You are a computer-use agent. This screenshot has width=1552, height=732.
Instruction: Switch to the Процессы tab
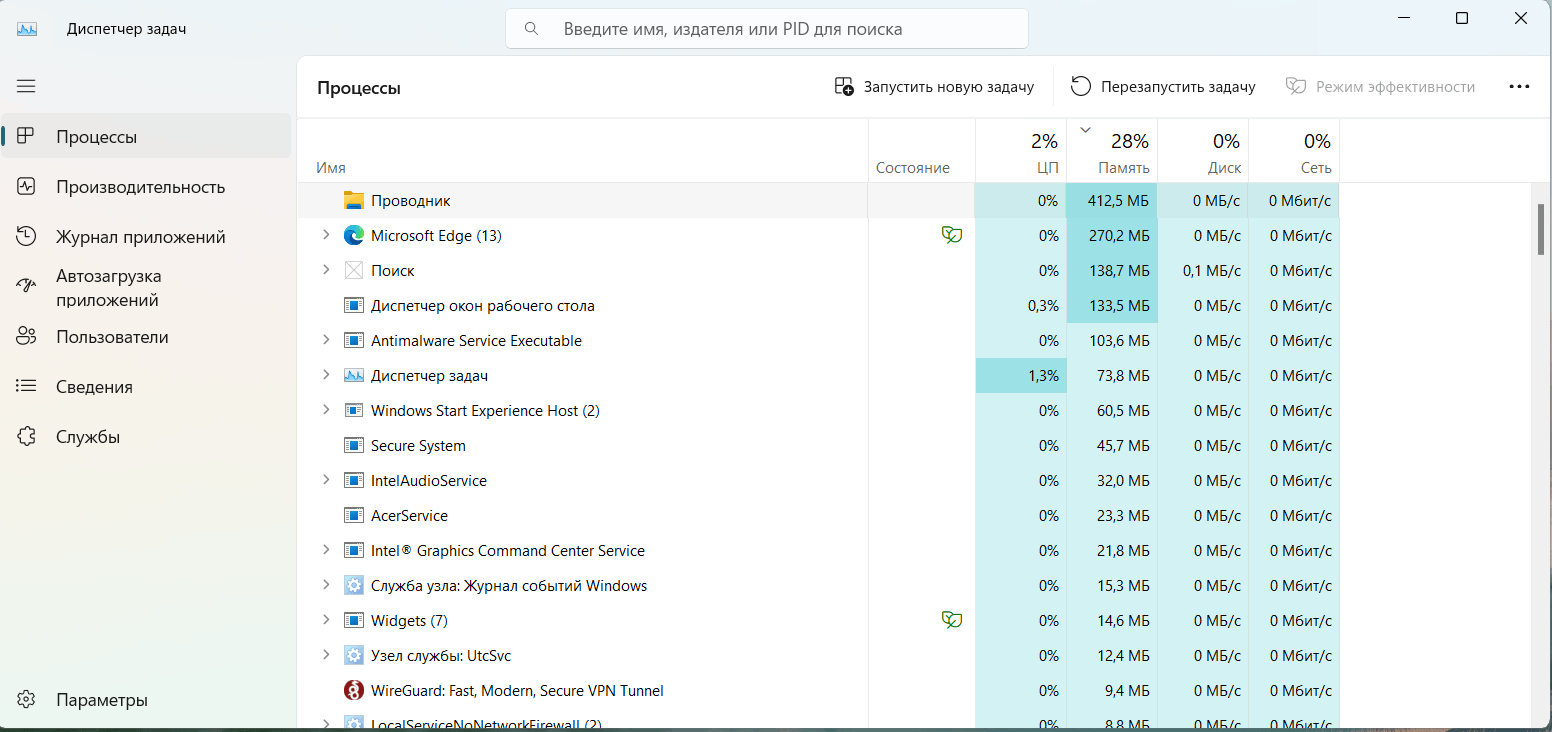tap(147, 136)
